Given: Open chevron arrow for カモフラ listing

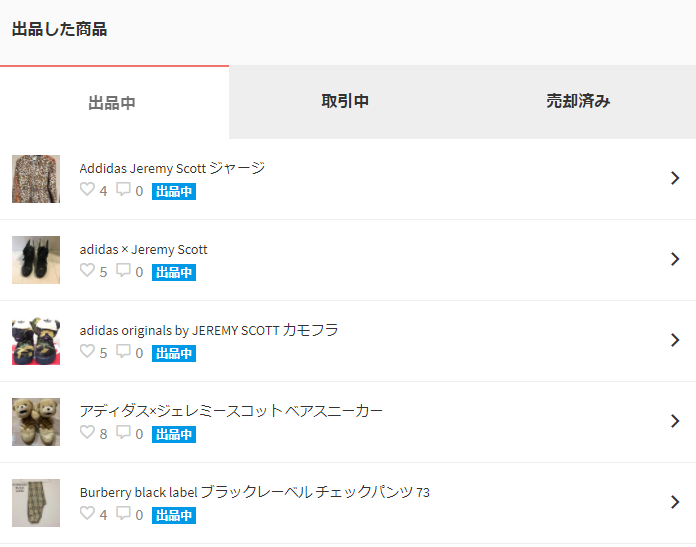Looking at the screenshot, I should 675,340.
